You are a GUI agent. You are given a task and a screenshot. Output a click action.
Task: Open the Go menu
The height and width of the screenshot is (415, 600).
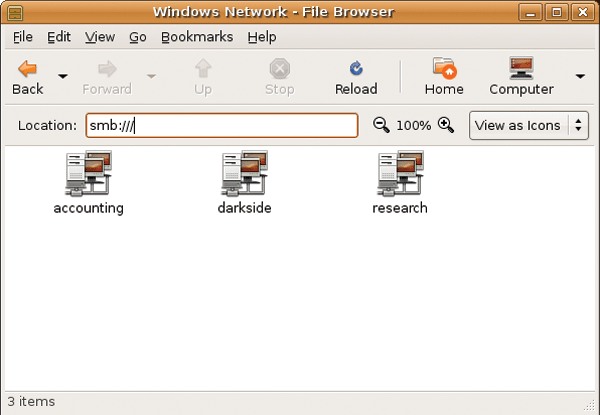(138, 37)
